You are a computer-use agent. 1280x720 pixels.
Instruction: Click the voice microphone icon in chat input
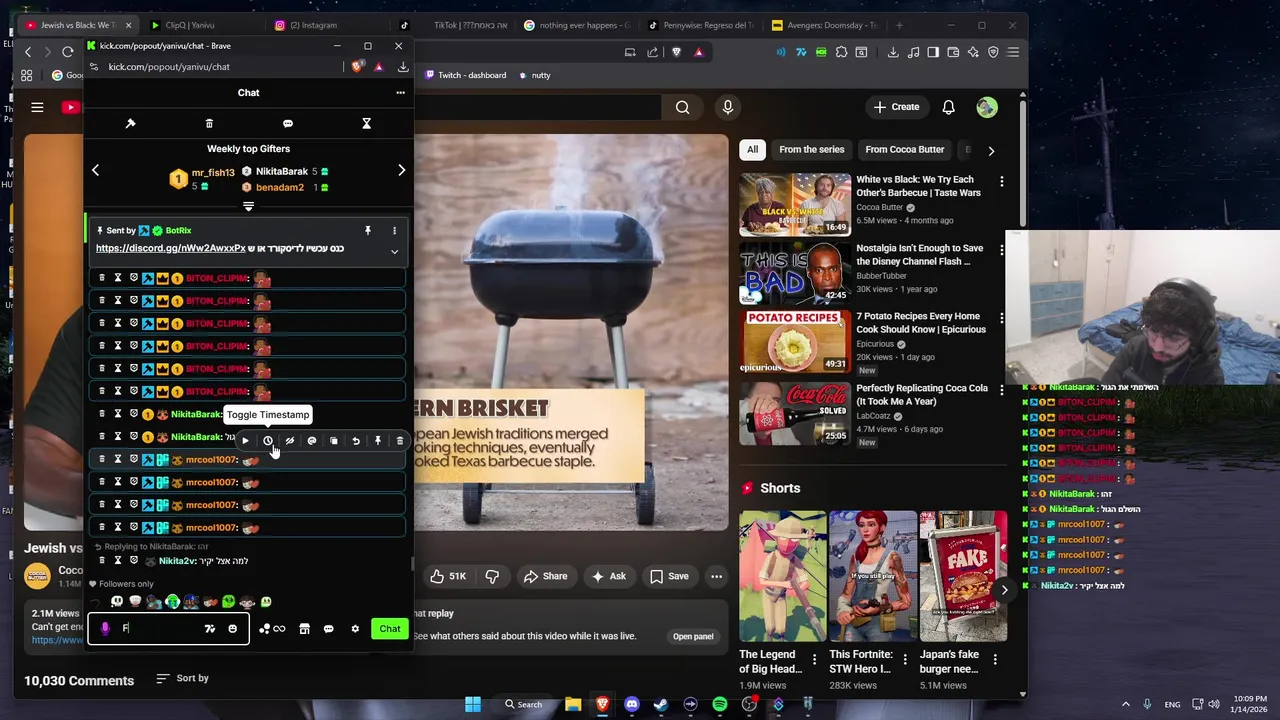105,629
